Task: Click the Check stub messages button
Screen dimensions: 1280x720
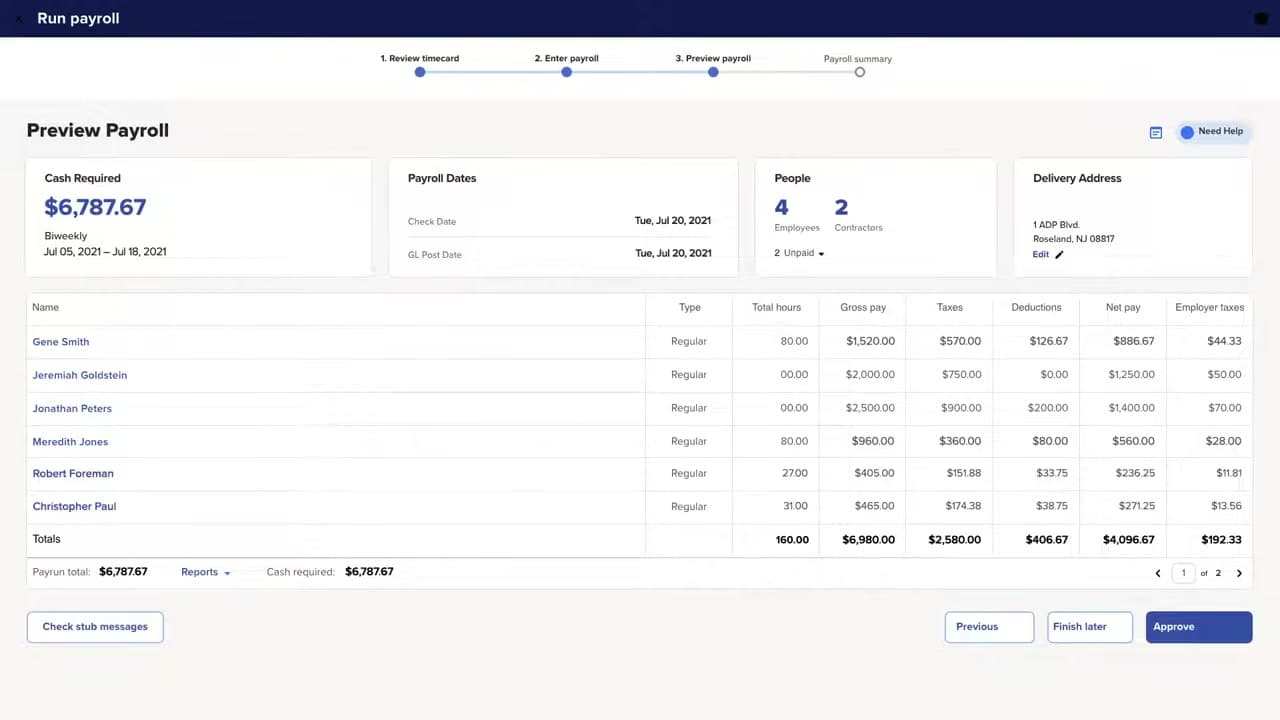Action: click(95, 627)
